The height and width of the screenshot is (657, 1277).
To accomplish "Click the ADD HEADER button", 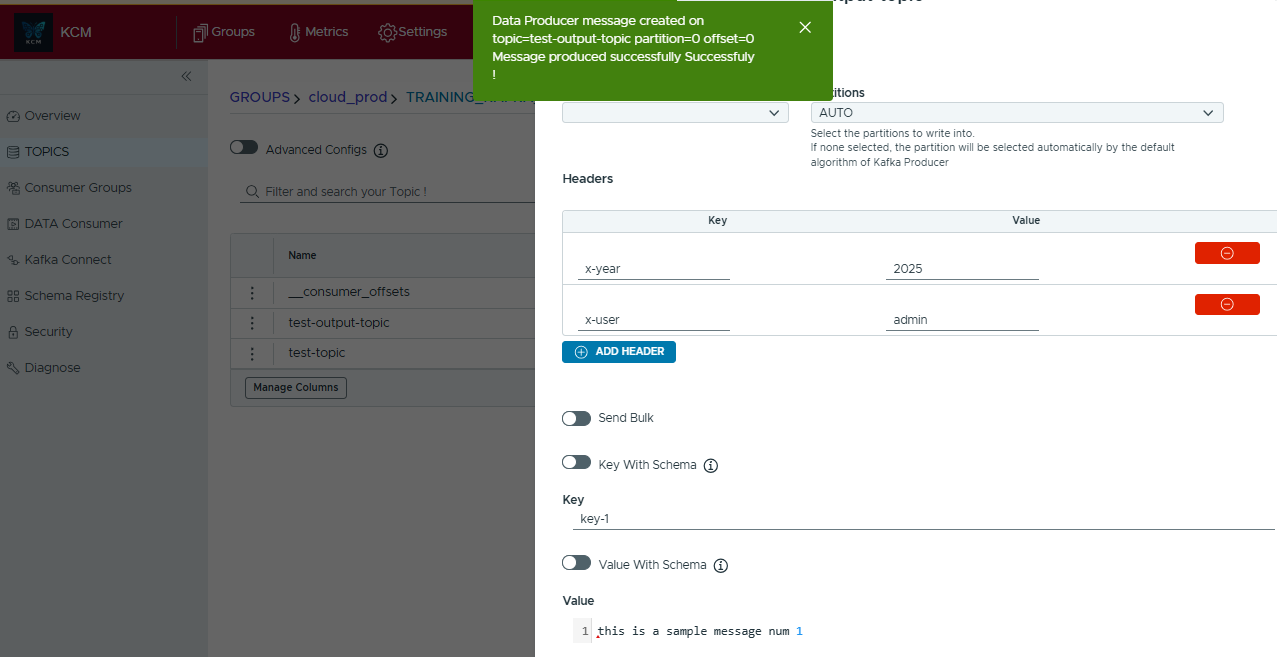I will pyautogui.click(x=619, y=352).
